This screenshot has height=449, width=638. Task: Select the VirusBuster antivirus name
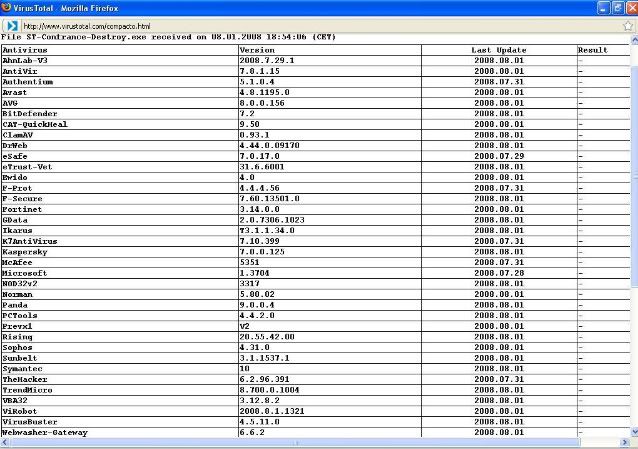click(x=30, y=422)
